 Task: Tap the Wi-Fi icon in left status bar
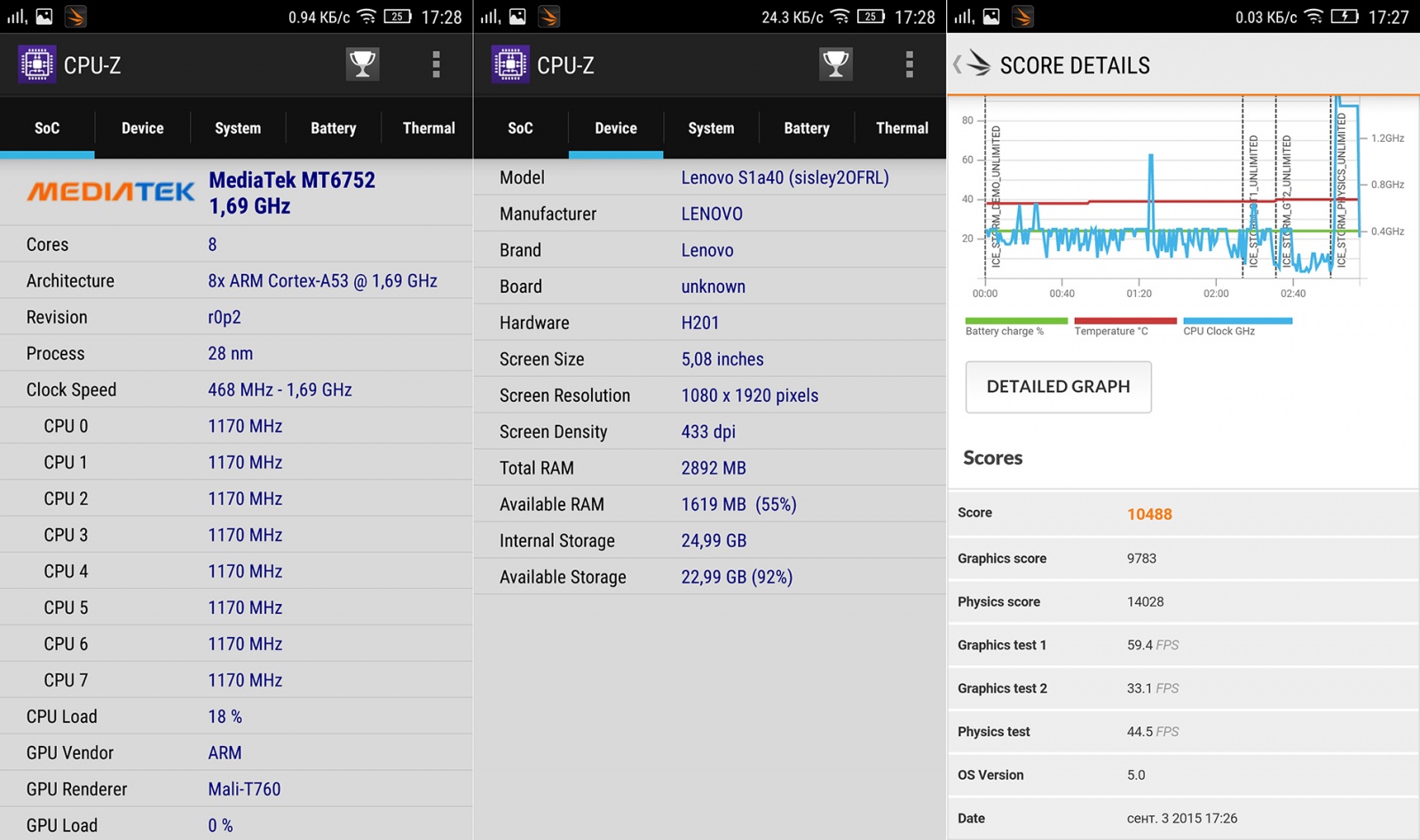point(367,17)
